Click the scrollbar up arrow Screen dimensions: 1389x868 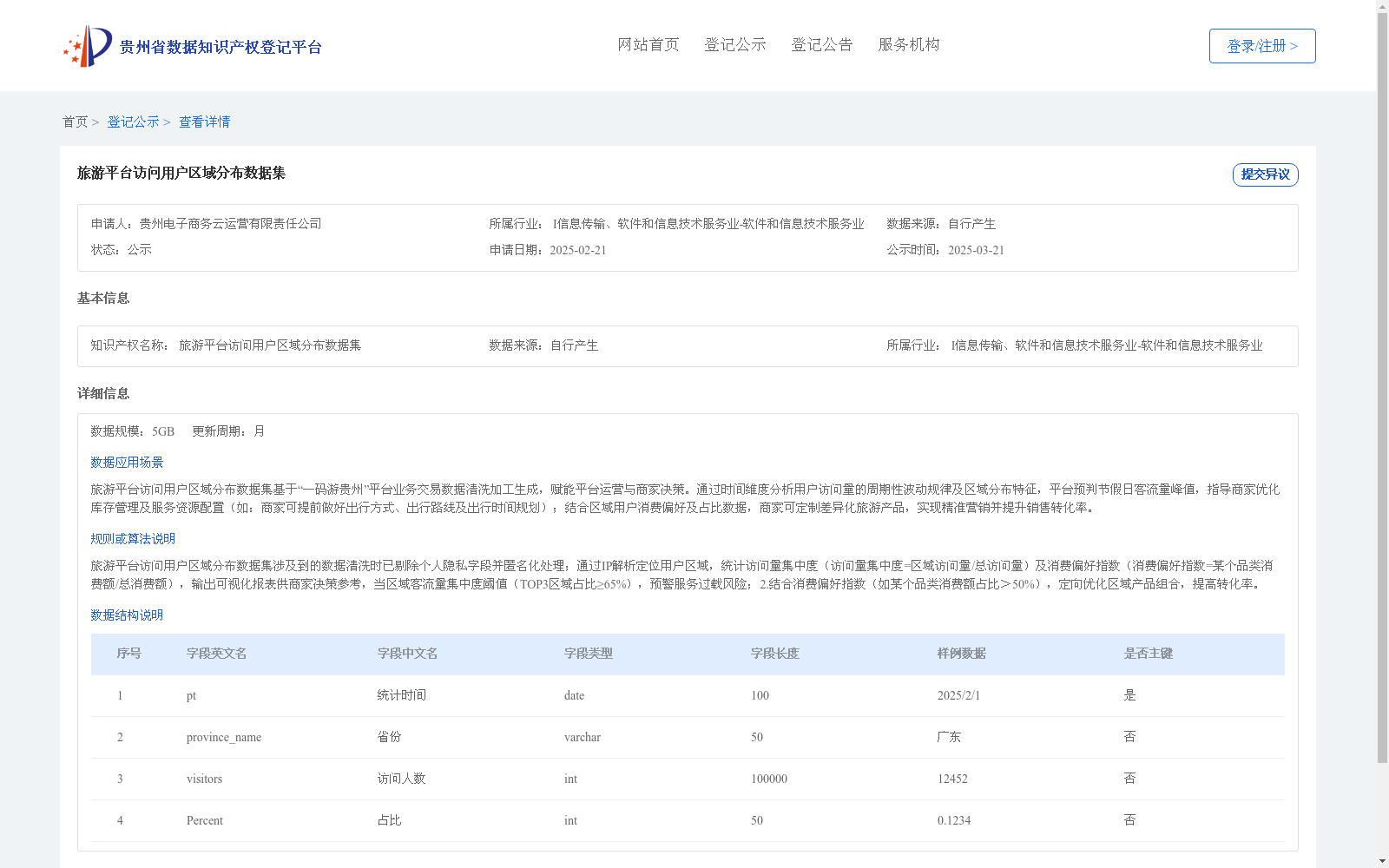[x=1382, y=6]
